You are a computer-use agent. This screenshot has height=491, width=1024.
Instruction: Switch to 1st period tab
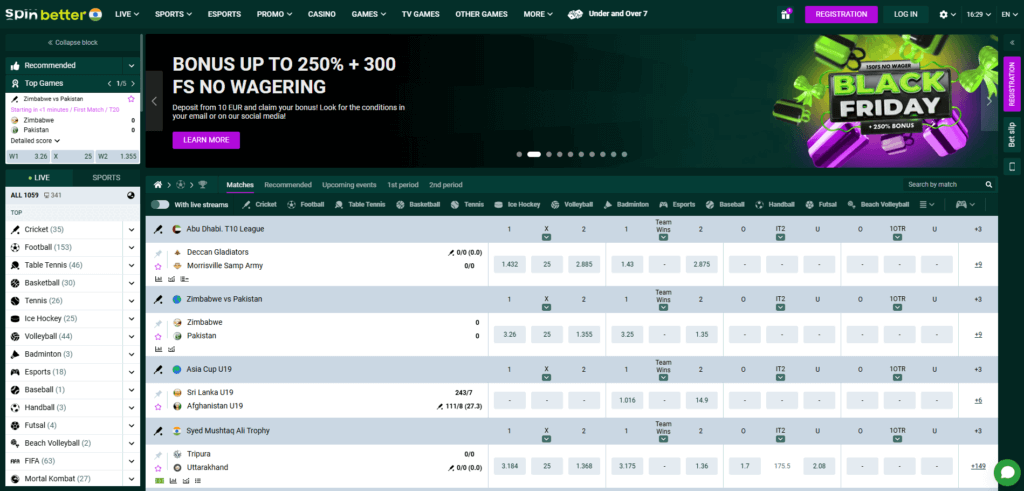[x=402, y=185]
